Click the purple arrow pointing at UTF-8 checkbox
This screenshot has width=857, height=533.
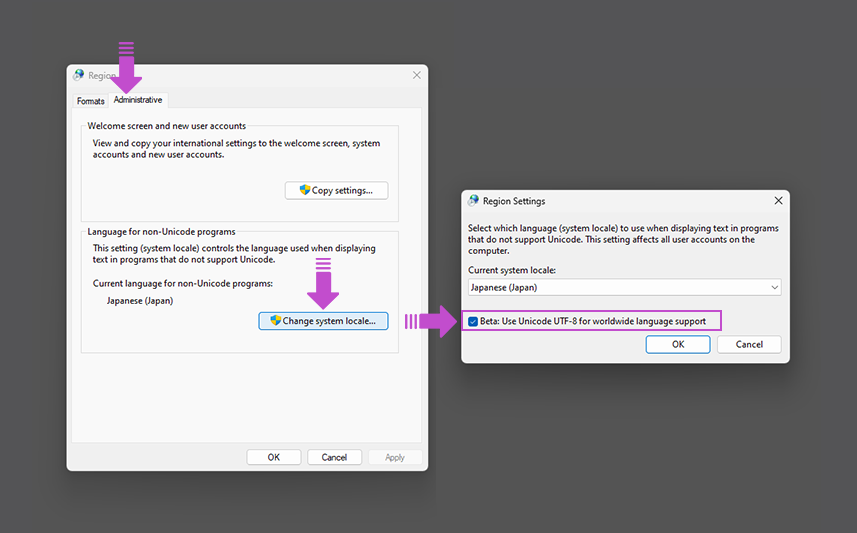430,321
